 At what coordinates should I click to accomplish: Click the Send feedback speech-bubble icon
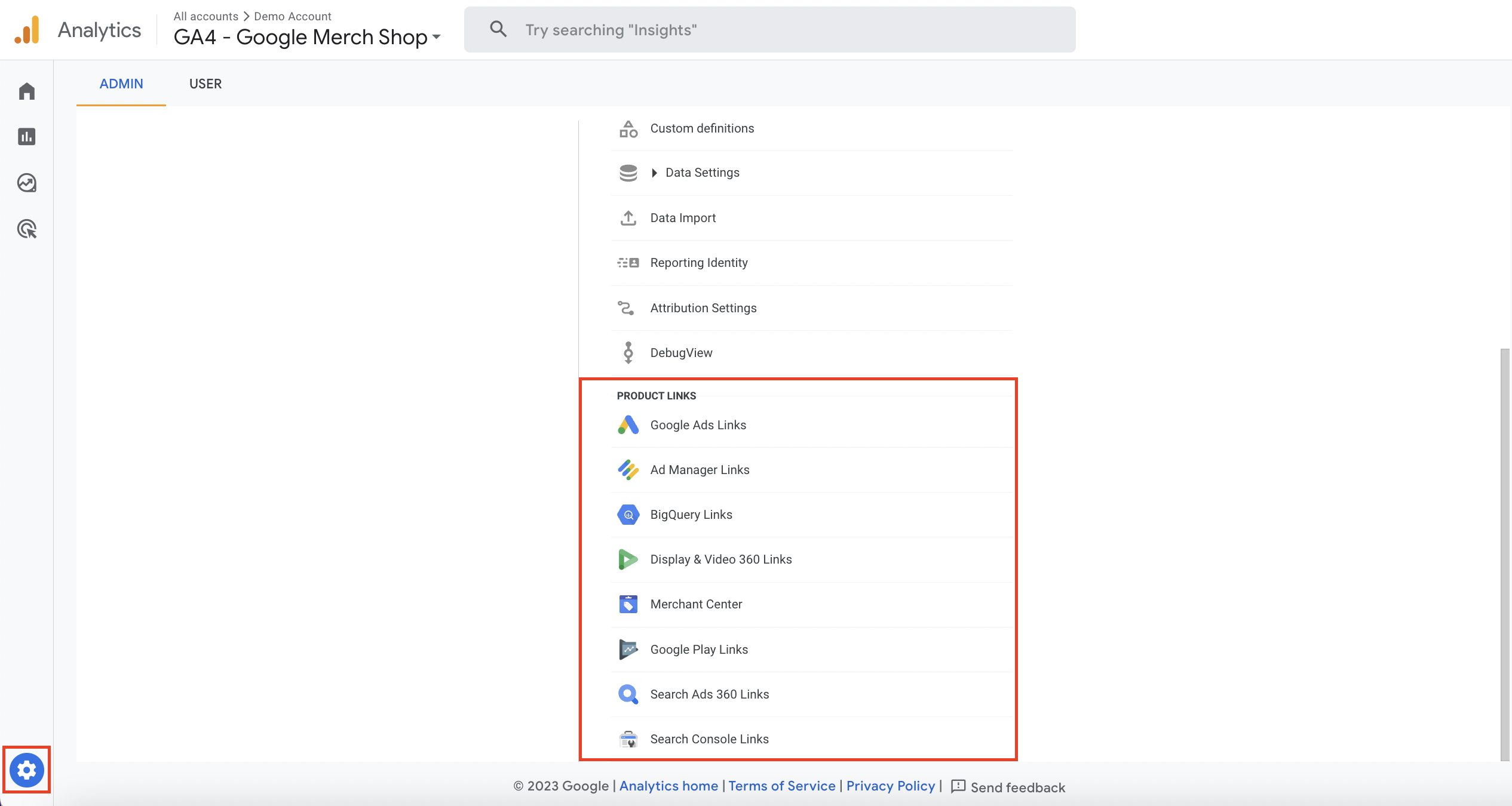click(958, 786)
